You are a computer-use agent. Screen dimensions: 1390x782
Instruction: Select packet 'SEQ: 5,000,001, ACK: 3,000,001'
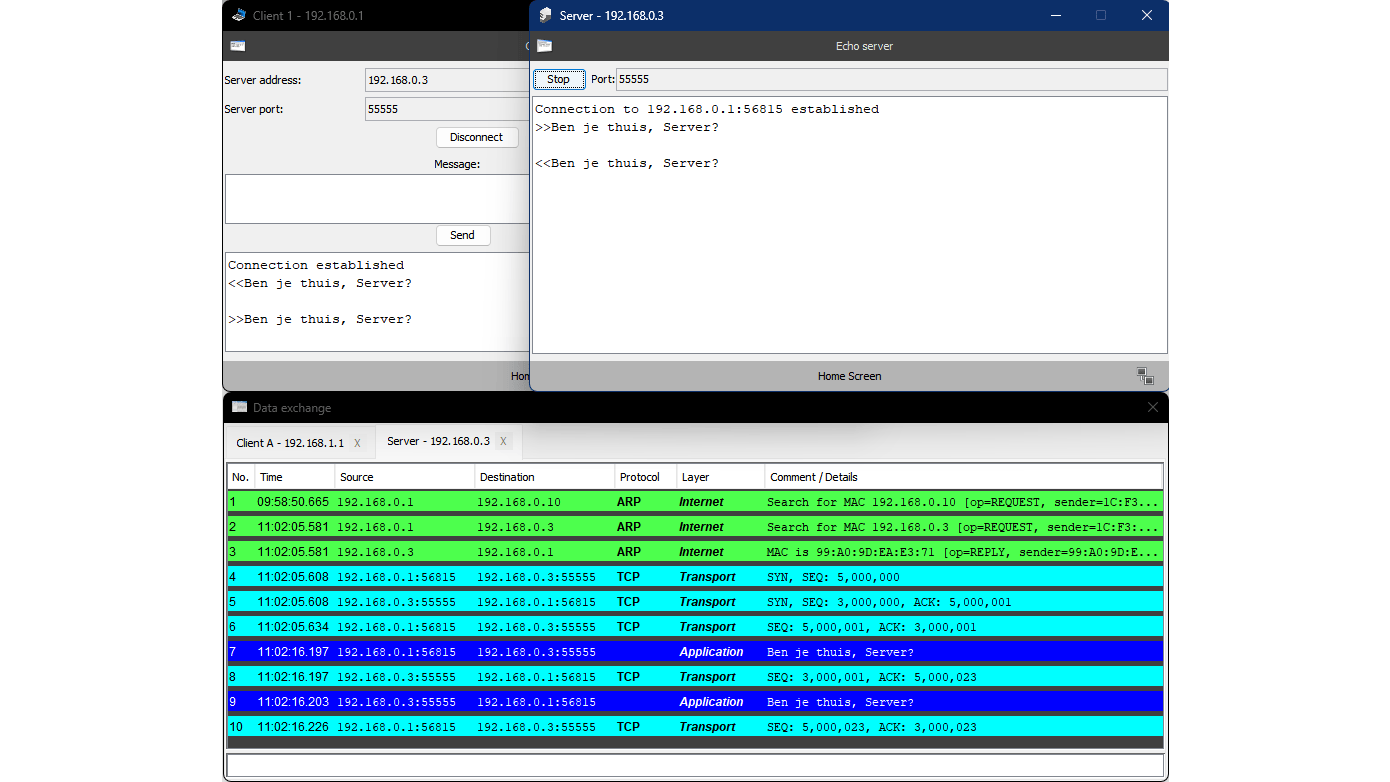click(695, 627)
